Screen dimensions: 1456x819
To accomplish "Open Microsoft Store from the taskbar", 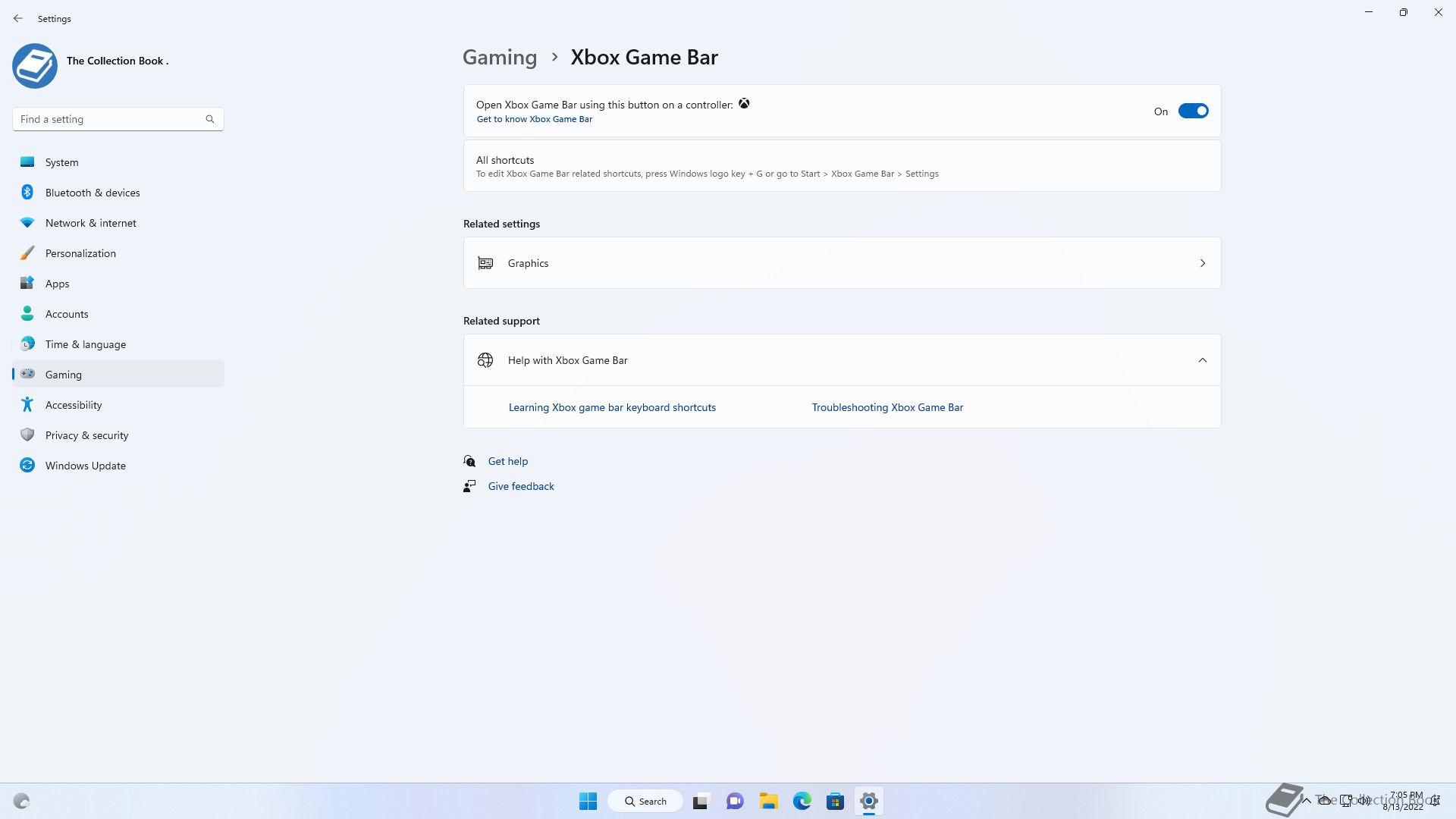I will click(x=836, y=801).
